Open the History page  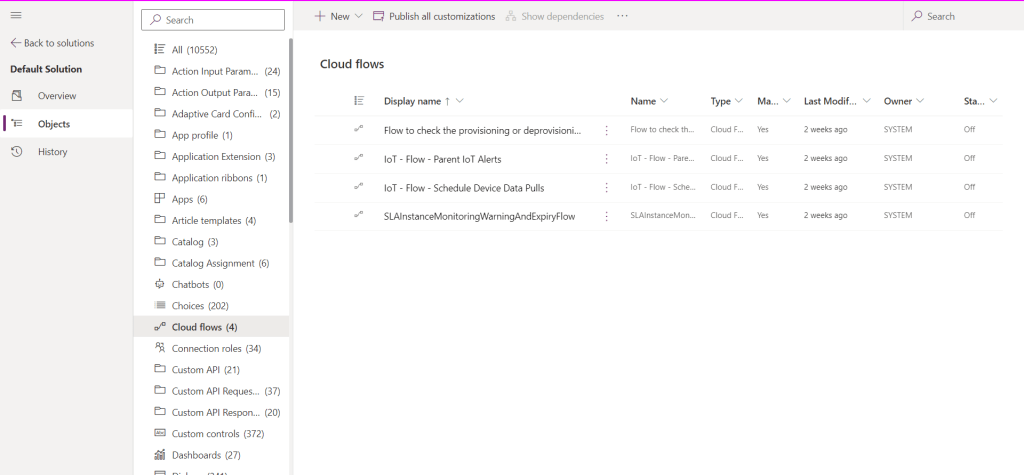tap(52, 152)
